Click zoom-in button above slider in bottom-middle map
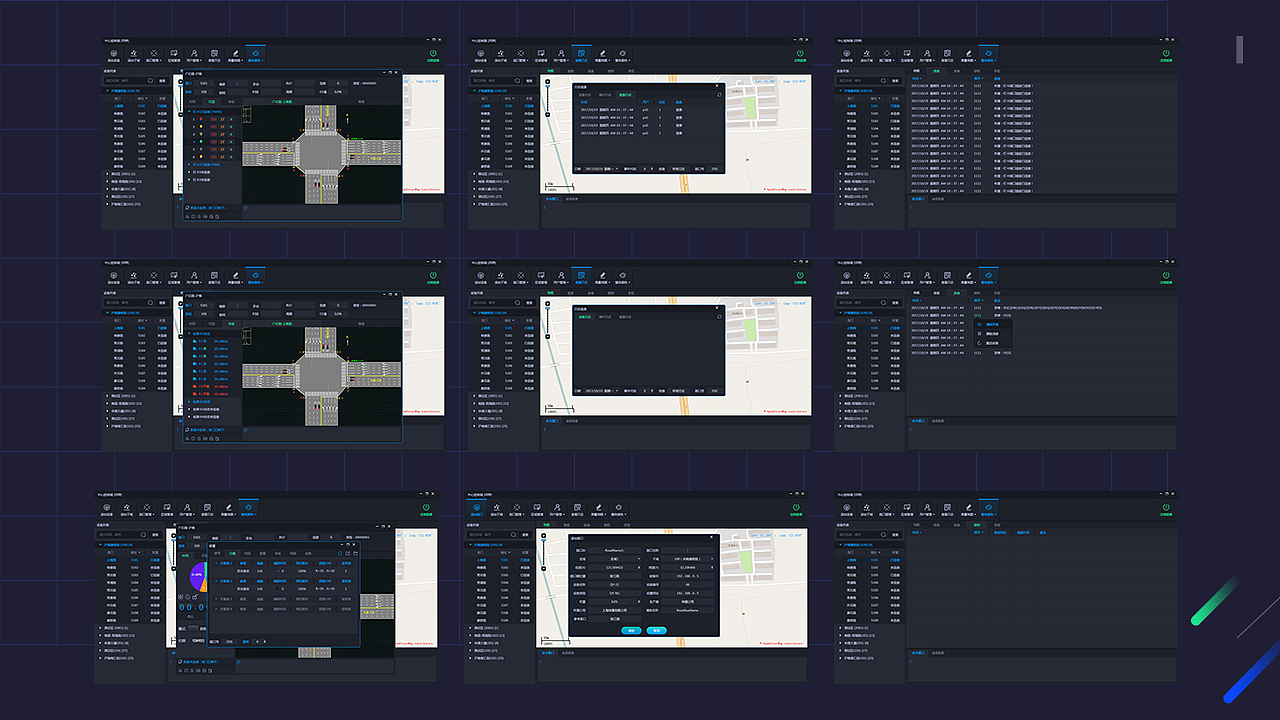 [x=543, y=536]
